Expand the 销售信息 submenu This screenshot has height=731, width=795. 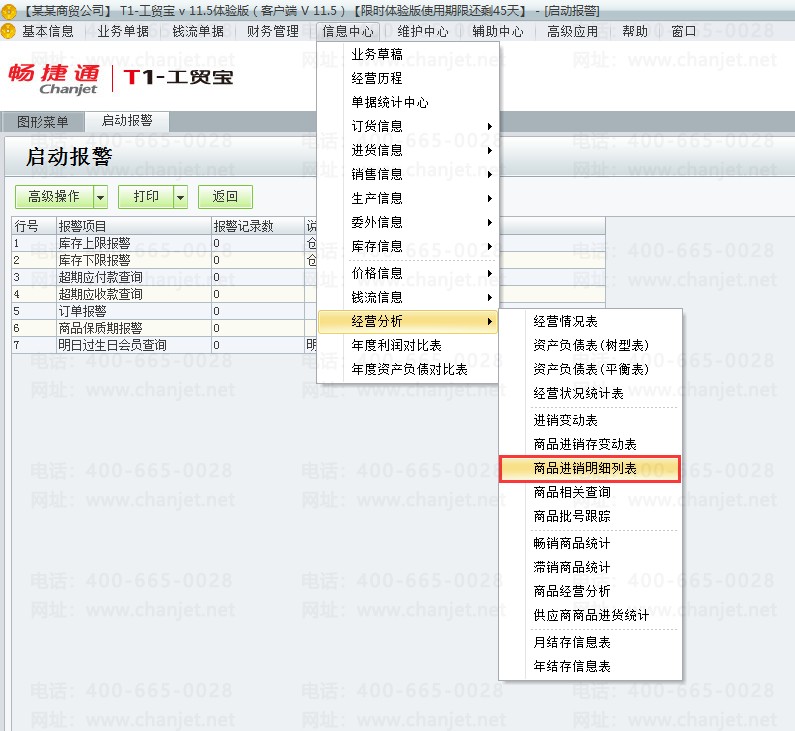pos(407,174)
